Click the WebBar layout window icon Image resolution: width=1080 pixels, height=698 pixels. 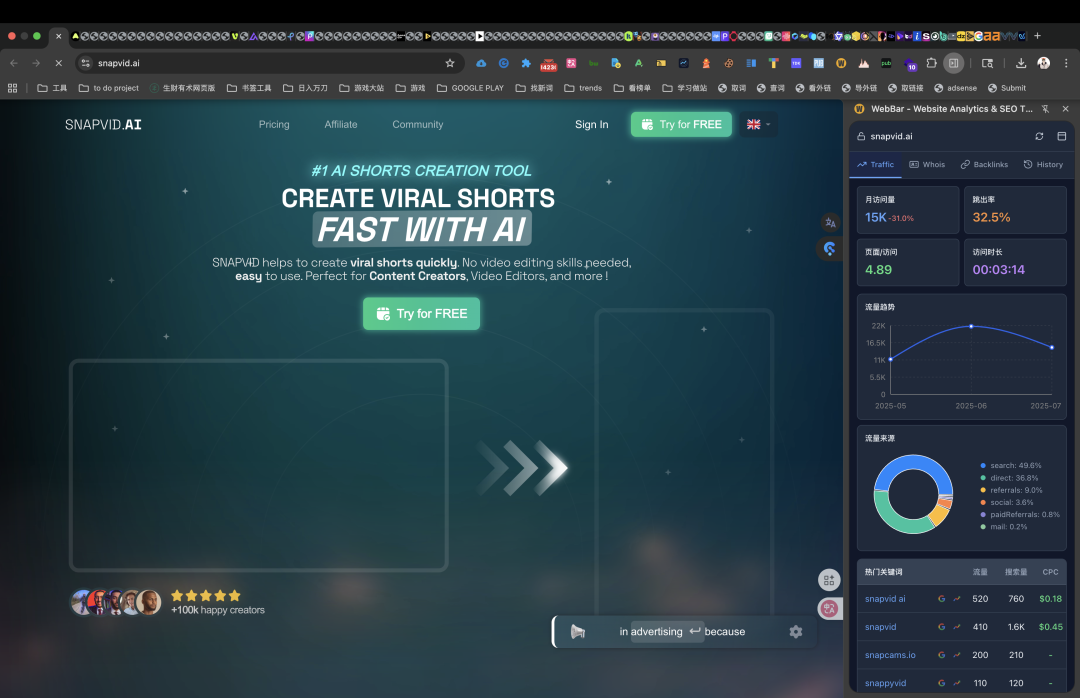1061,136
